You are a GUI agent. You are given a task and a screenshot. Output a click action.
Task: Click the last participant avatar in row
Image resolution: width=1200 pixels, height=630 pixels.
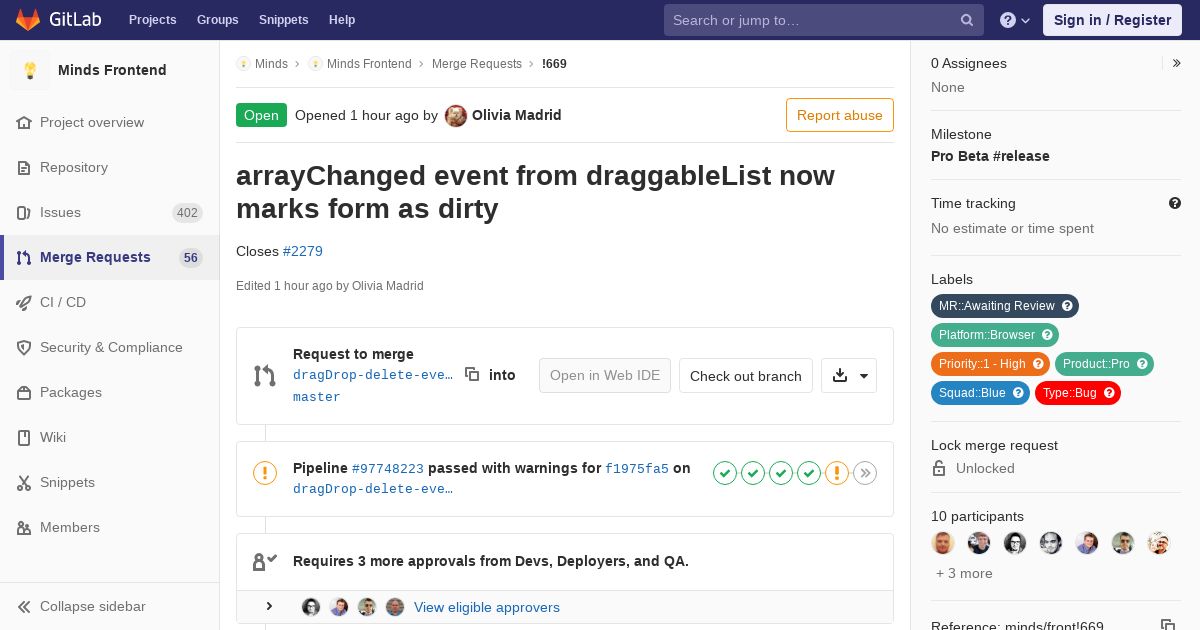1159,543
